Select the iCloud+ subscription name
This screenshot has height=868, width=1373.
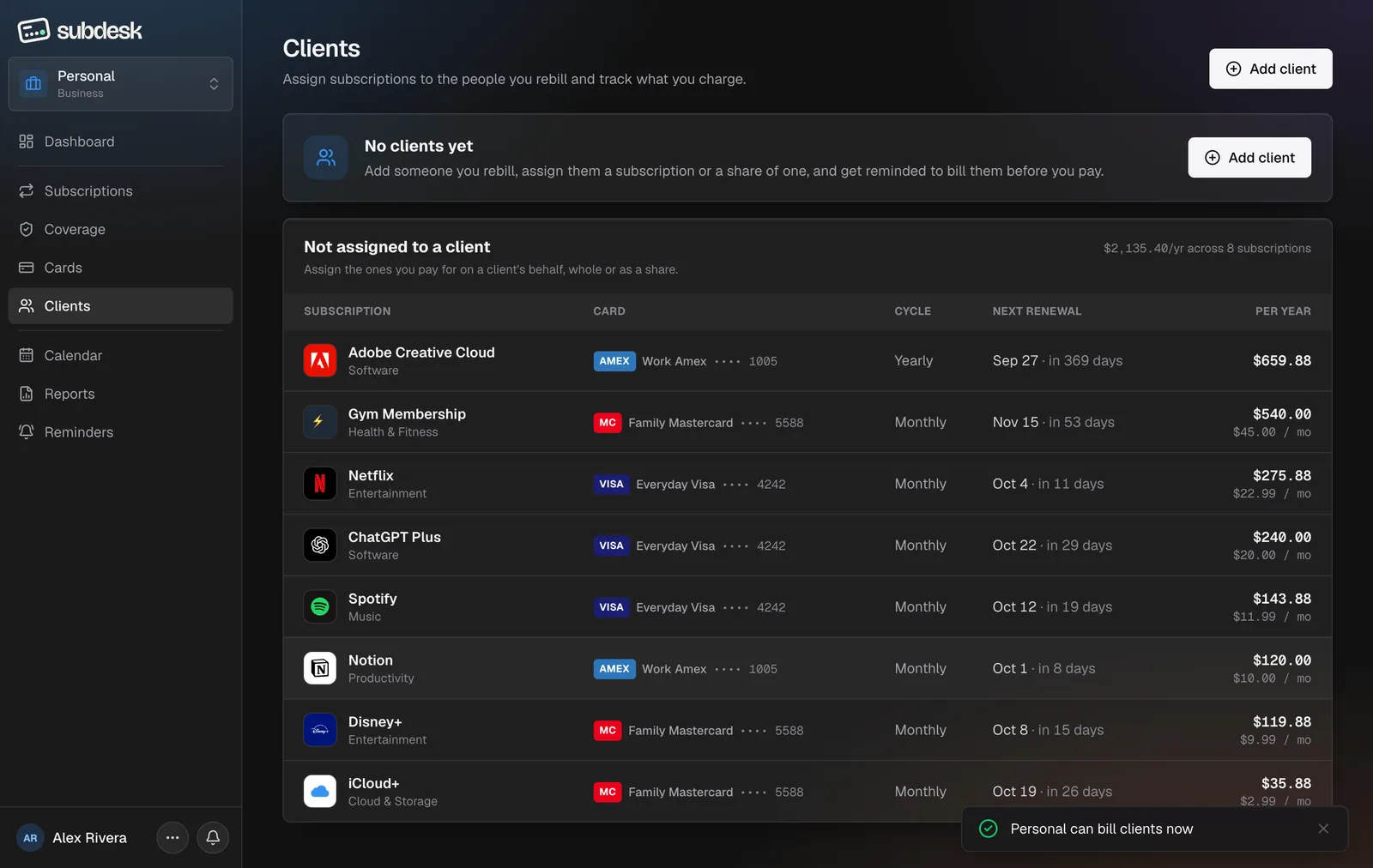pos(373,784)
